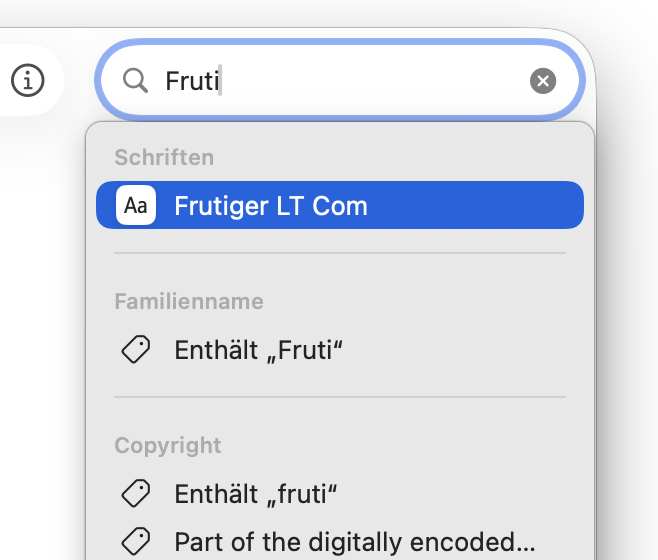Click the divider line above Copyright section
658x560 pixels.
point(340,397)
